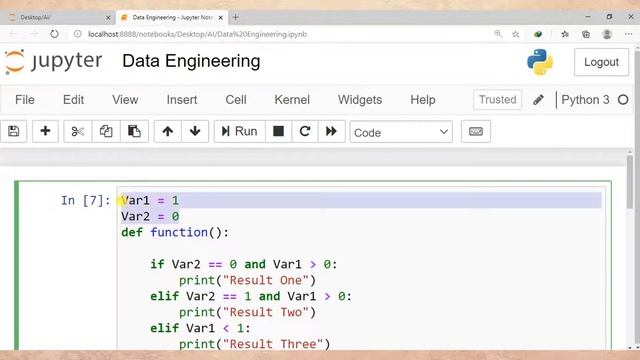This screenshot has width=640, height=360.
Task: Open the View menu
Action: tap(125, 100)
